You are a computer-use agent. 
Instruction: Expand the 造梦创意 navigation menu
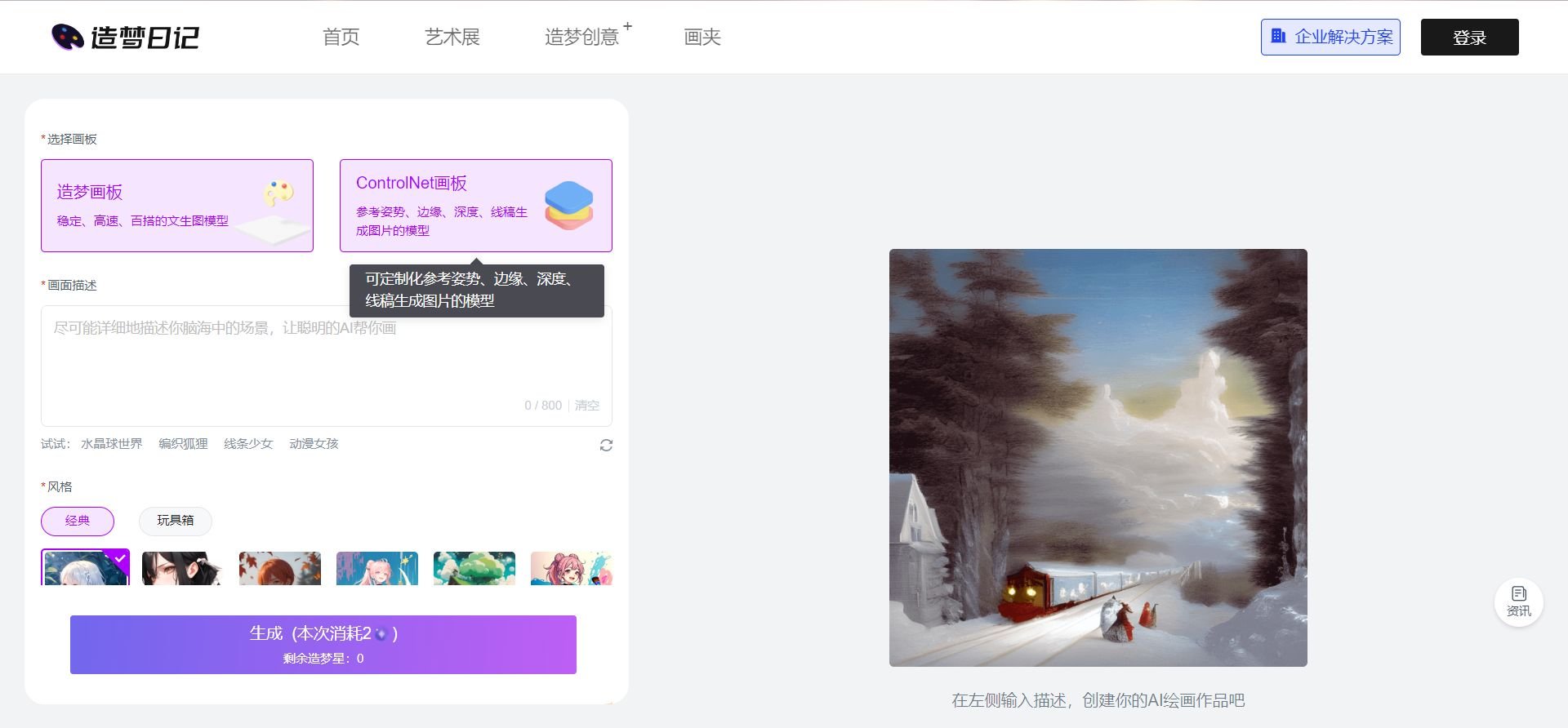[x=581, y=37]
